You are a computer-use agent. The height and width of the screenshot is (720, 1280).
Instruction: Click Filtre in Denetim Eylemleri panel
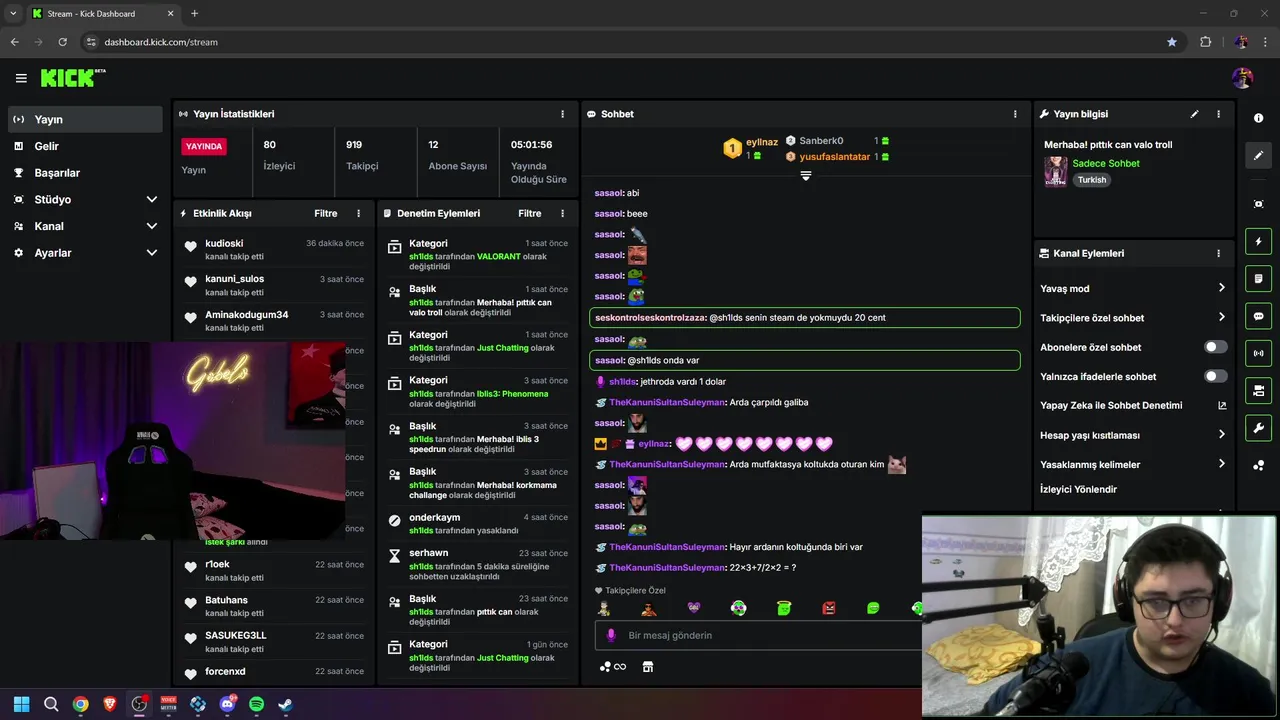529,213
